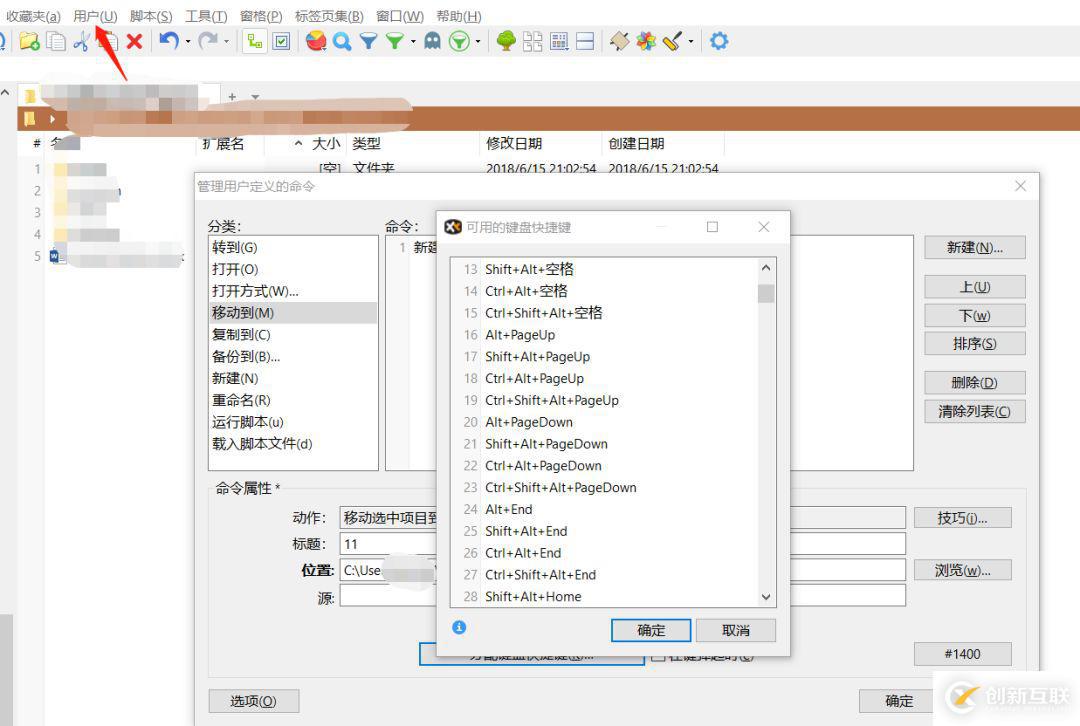Select the Cut (scissors) toolbar icon

click(82, 41)
